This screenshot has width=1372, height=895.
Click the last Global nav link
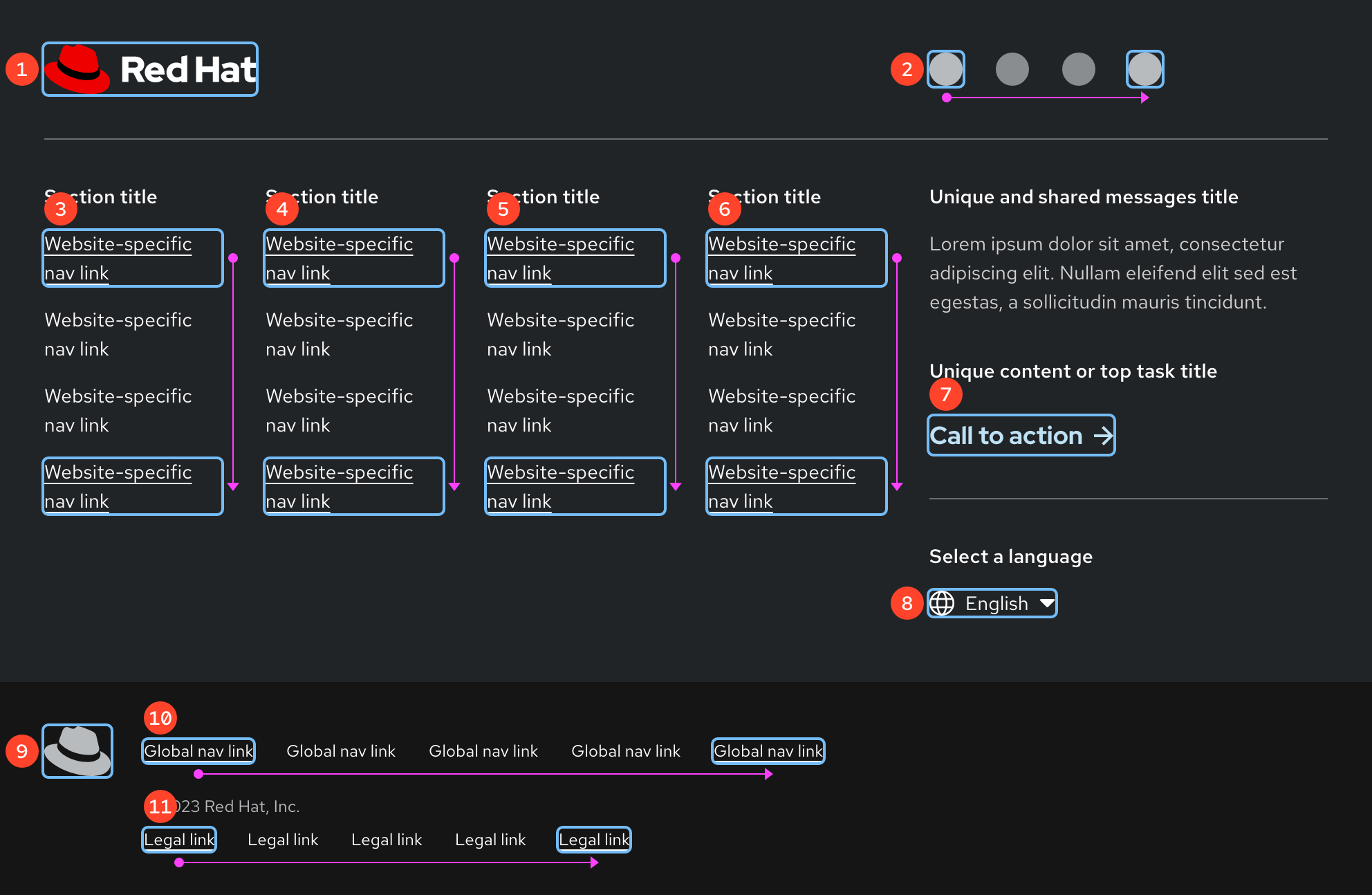coord(768,751)
